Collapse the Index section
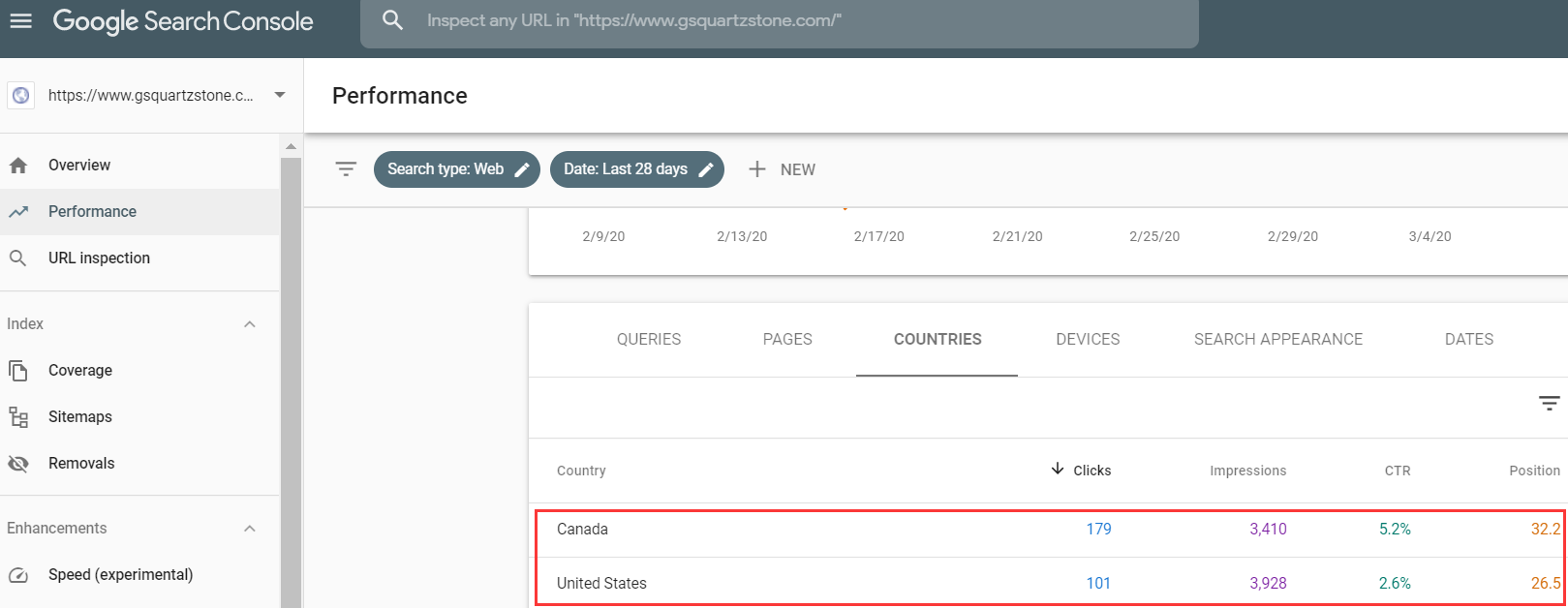 250,324
